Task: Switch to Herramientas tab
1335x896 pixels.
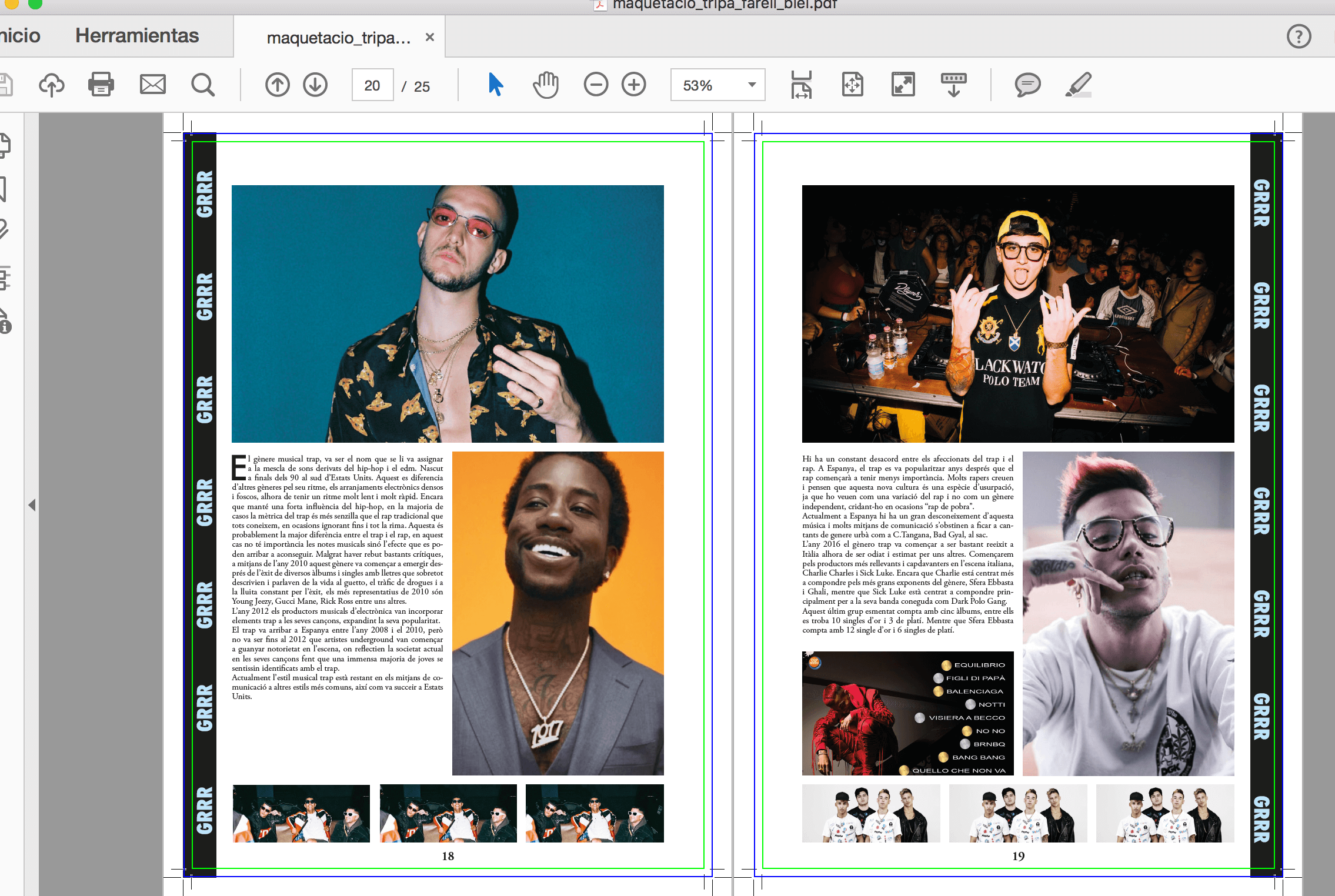Action: tap(137, 35)
